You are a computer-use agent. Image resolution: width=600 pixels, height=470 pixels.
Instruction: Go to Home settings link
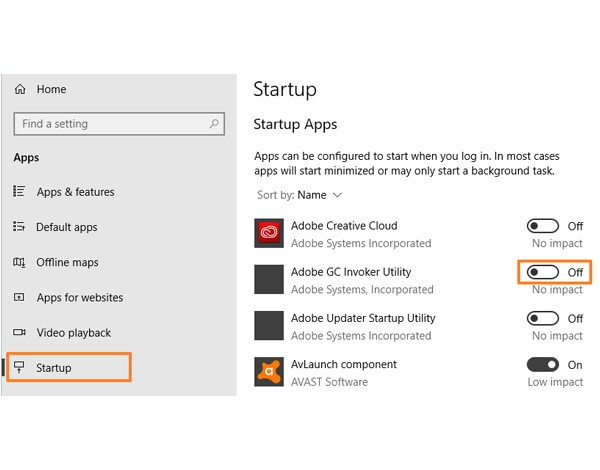tap(51, 89)
